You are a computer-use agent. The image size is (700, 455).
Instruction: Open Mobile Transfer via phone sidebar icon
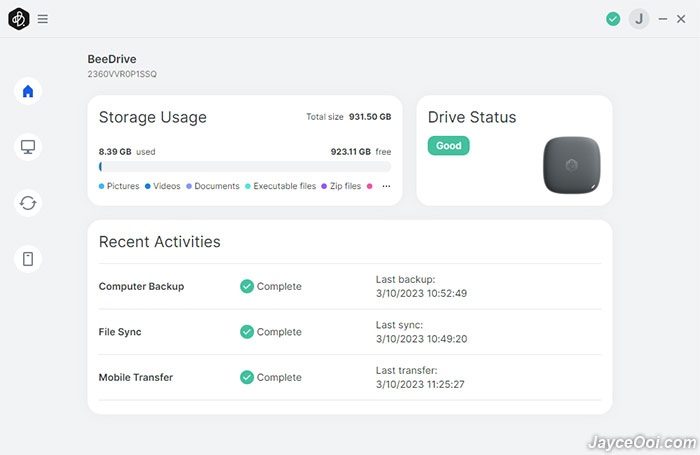[28, 259]
